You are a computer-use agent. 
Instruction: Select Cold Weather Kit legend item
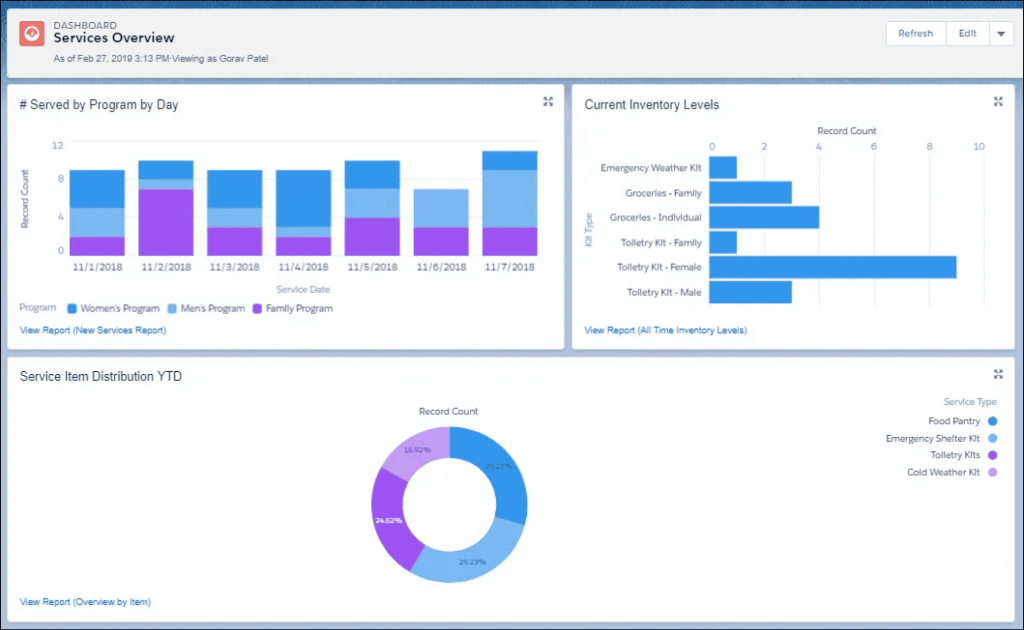point(946,472)
